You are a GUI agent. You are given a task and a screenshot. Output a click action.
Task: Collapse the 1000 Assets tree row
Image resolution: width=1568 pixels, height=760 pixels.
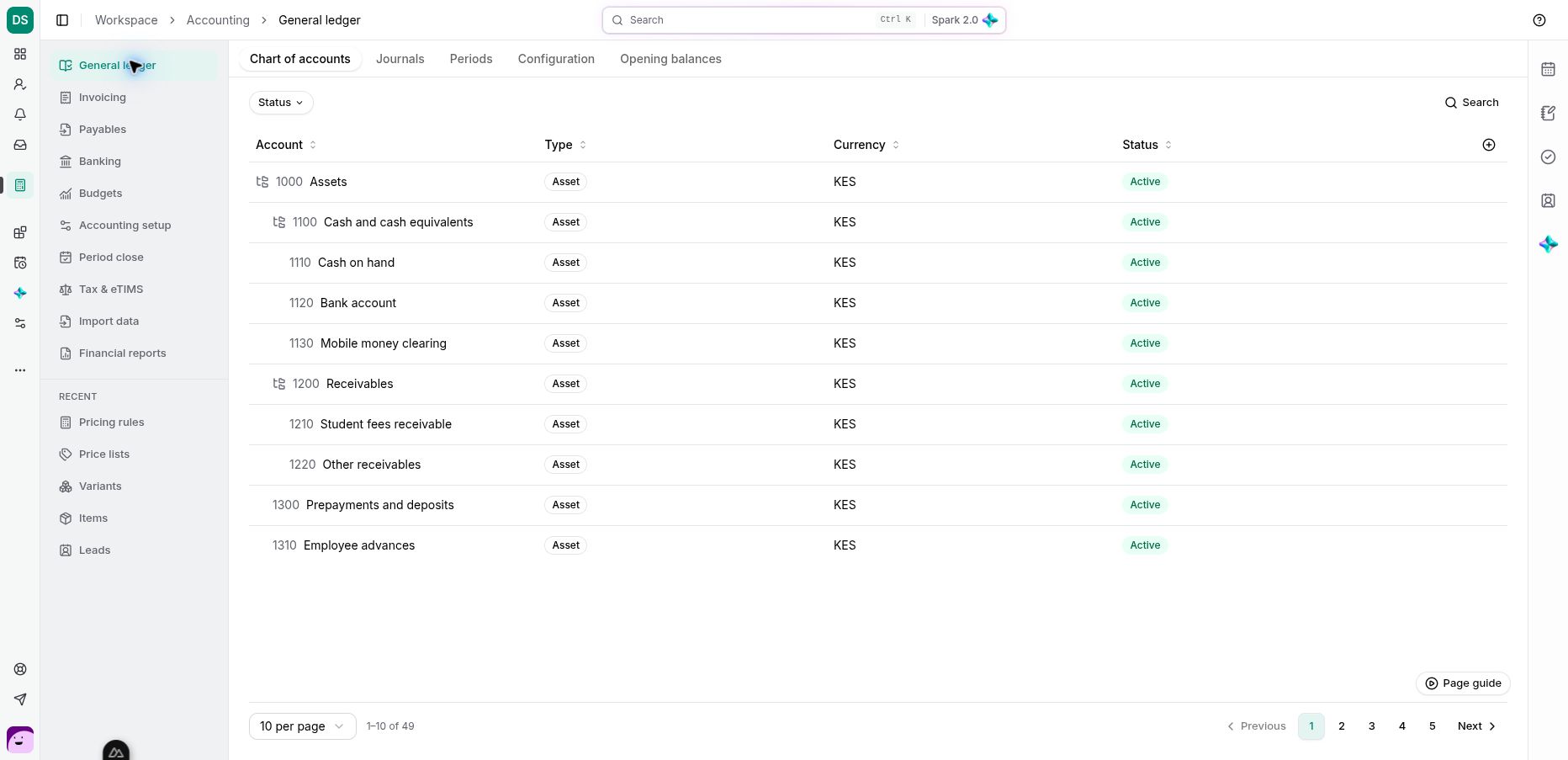262,182
